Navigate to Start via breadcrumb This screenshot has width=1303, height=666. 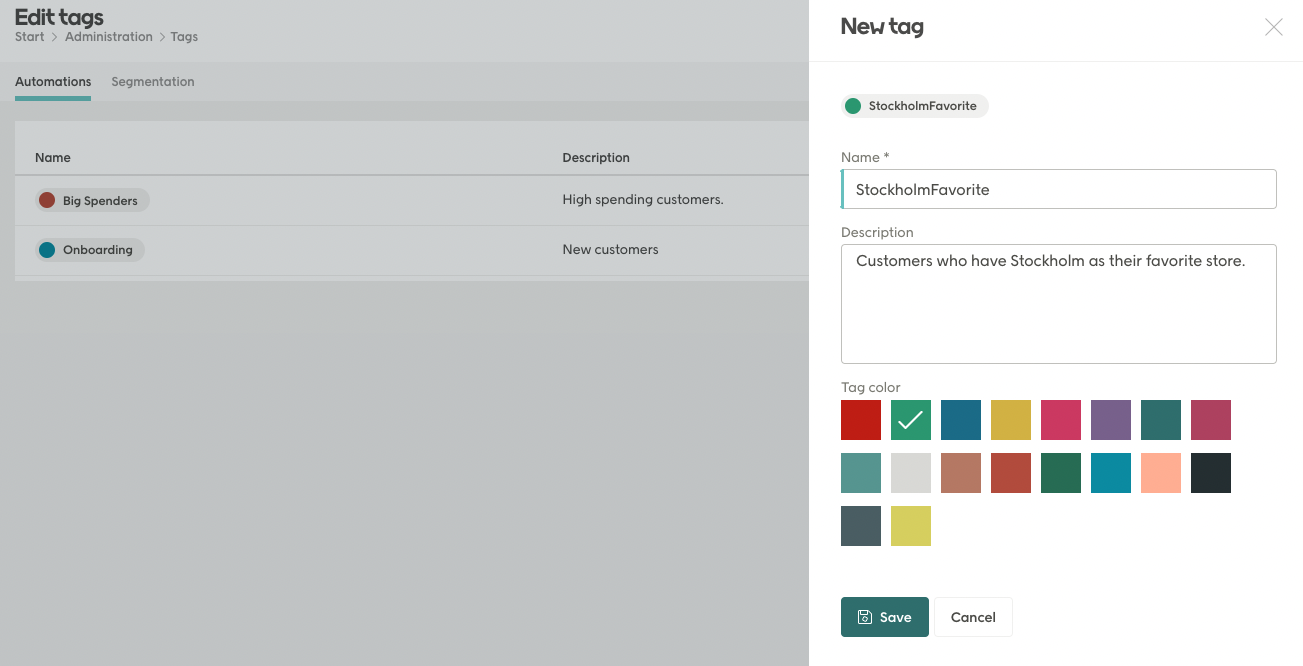(x=28, y=36)
